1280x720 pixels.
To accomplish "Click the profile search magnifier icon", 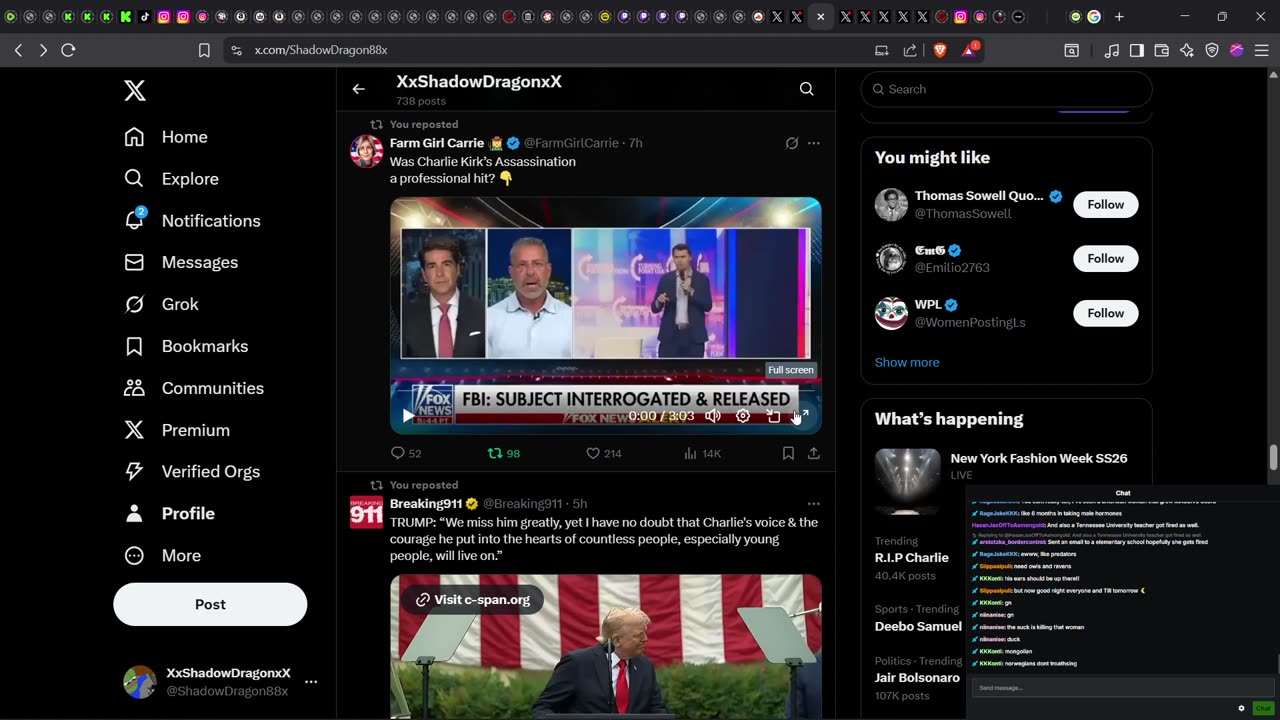I will tap(806, 89).
